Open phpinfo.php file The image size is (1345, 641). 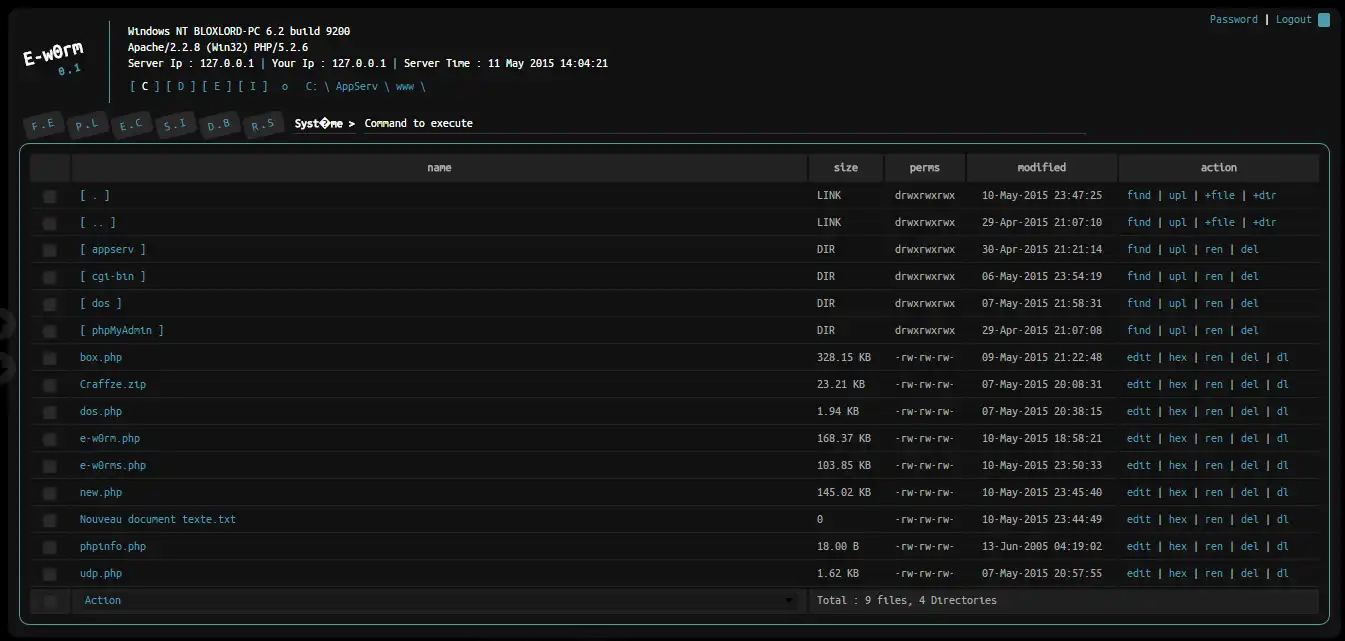tap(113, 546)
